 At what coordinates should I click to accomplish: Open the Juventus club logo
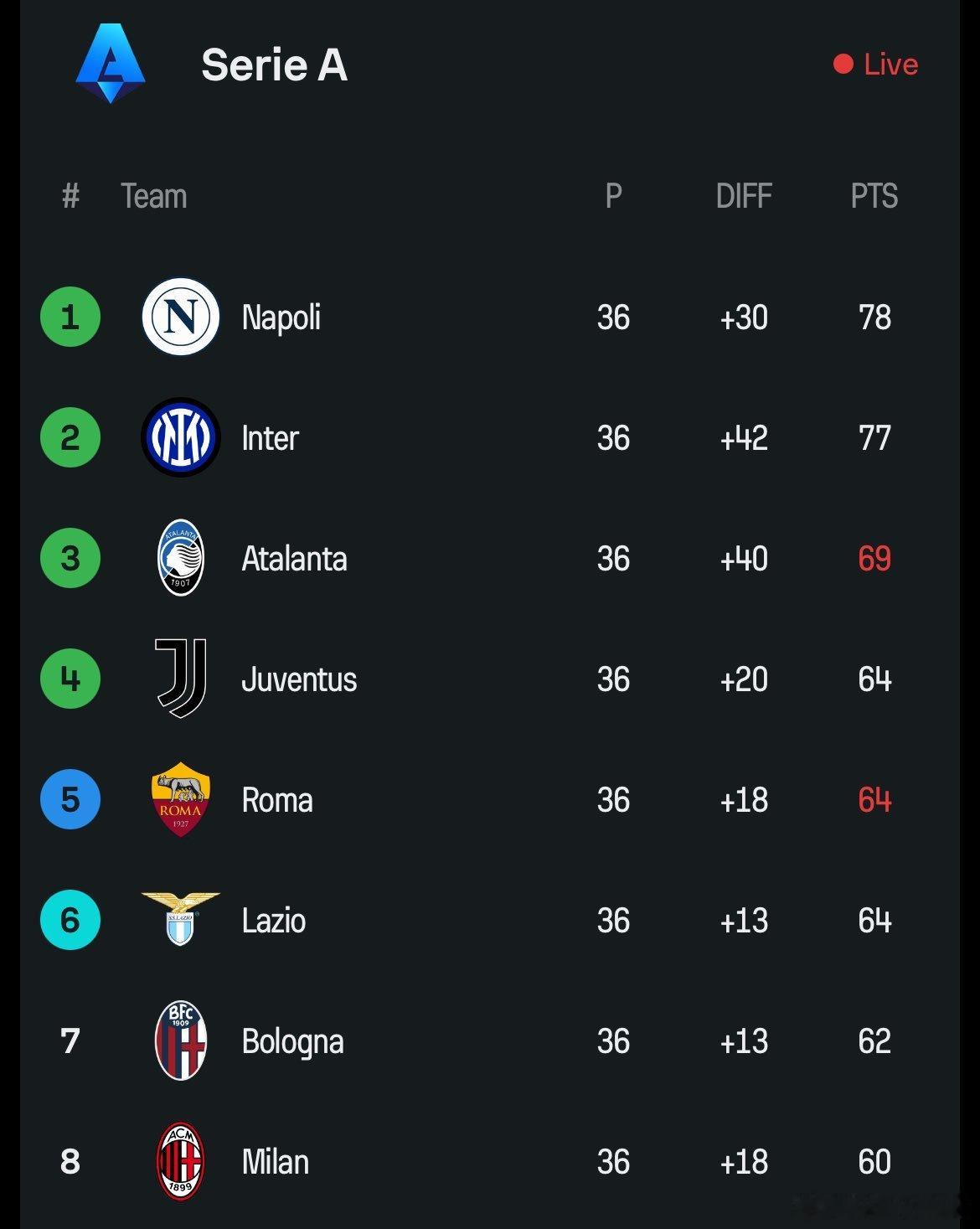click(181, 679)
